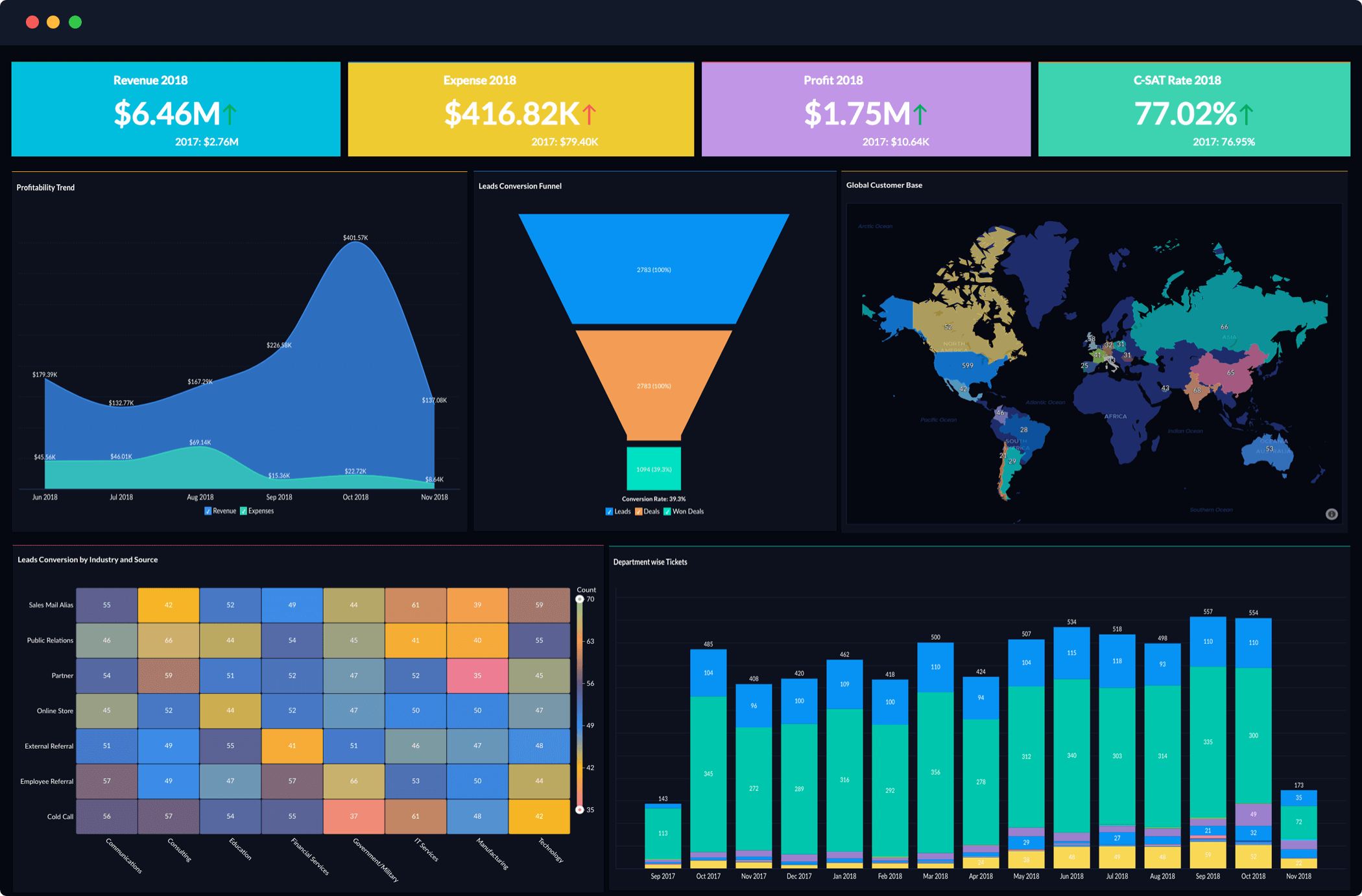The width and height of the screenshot is (1362, 896).
Task: Click the Profit 2018 KPI card
Action: pos(874,111)
